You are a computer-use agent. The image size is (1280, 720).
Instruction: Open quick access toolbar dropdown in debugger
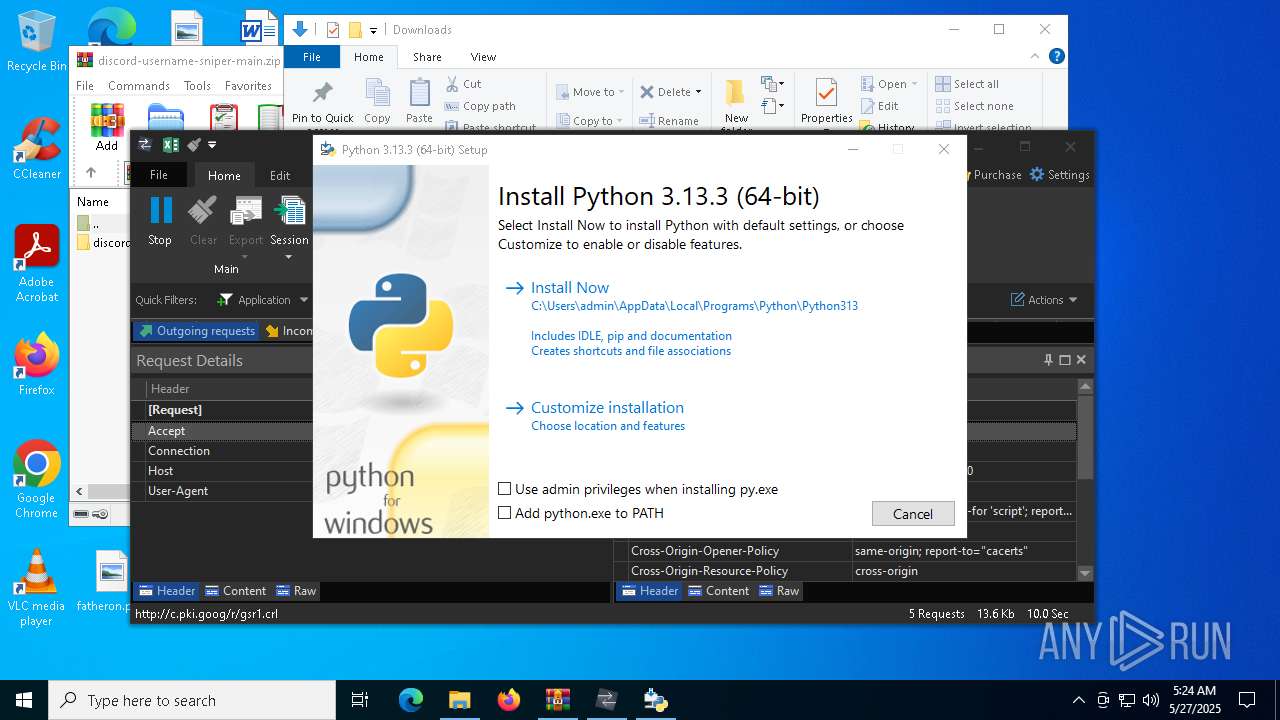[x=212, y=146]
